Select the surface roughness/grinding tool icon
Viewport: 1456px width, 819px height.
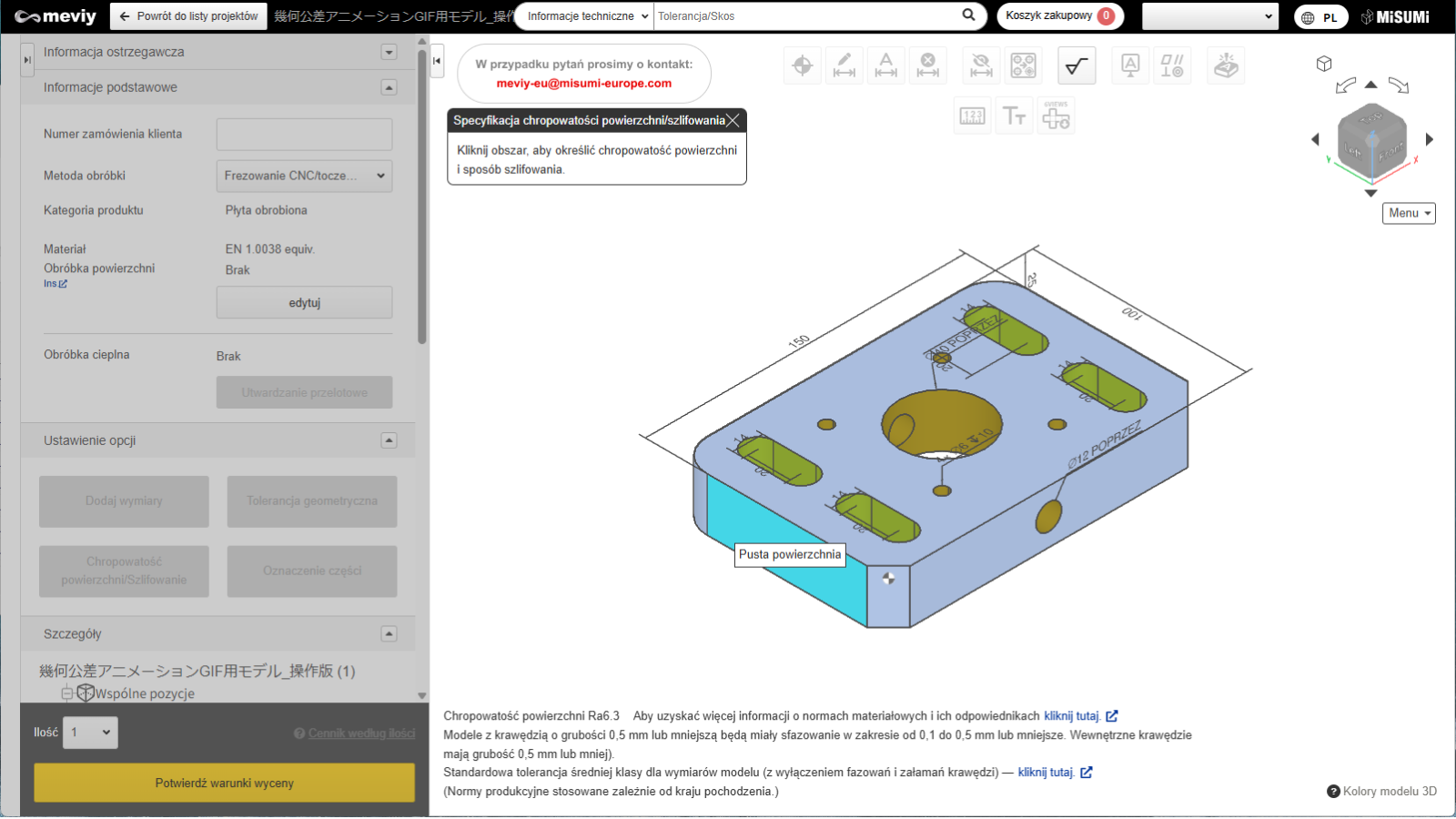pos(1077,66)
